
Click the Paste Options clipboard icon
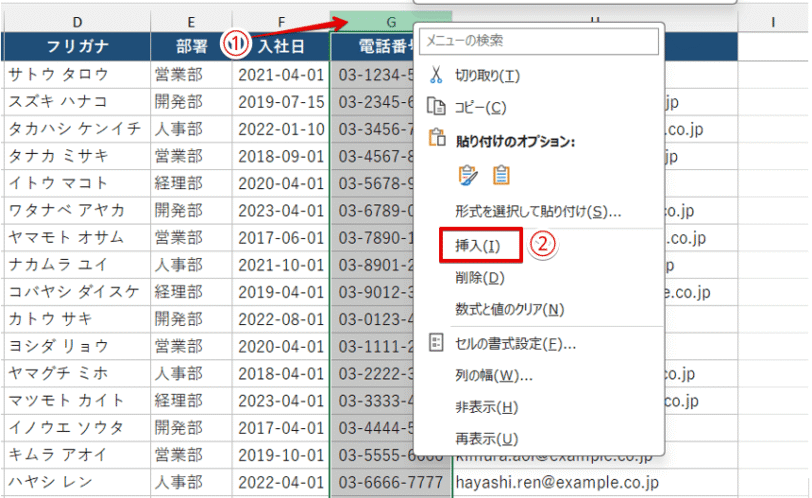coord(437,138)
